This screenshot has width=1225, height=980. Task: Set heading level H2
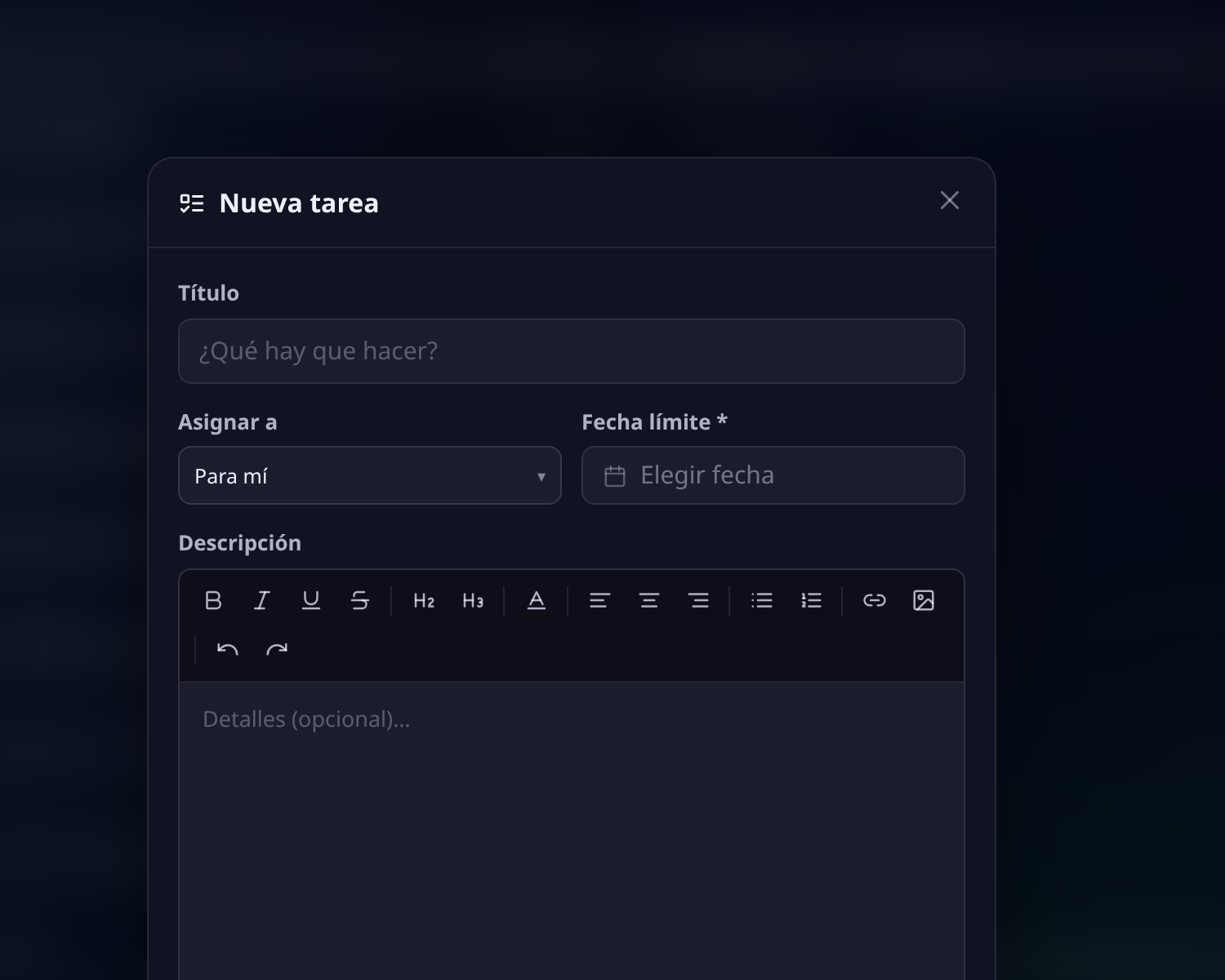pos(424,600)
